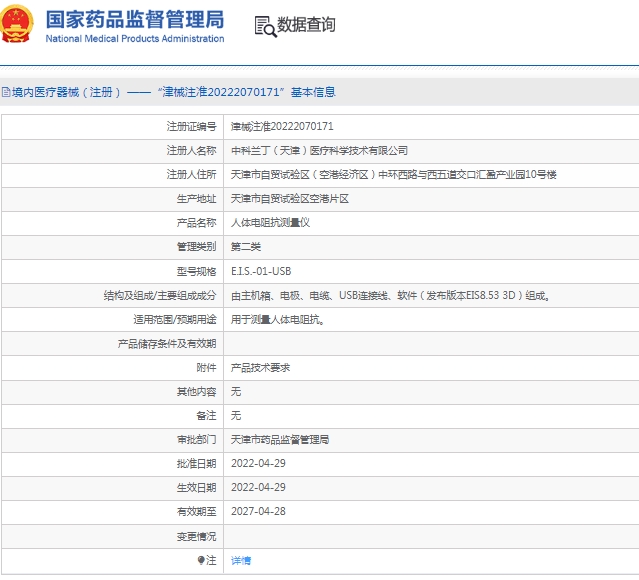The width and height of the screenshot is (639, 580).
Task: Select 无 in the 备注 row
Action: coord(236,416)
